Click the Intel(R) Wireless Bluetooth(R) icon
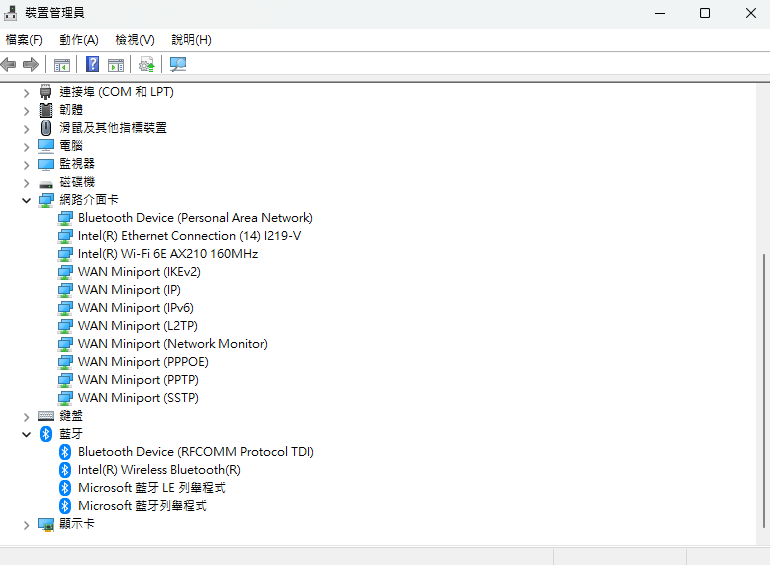The height and width of the screenshot is (565, 770). (x=65, y=470)
